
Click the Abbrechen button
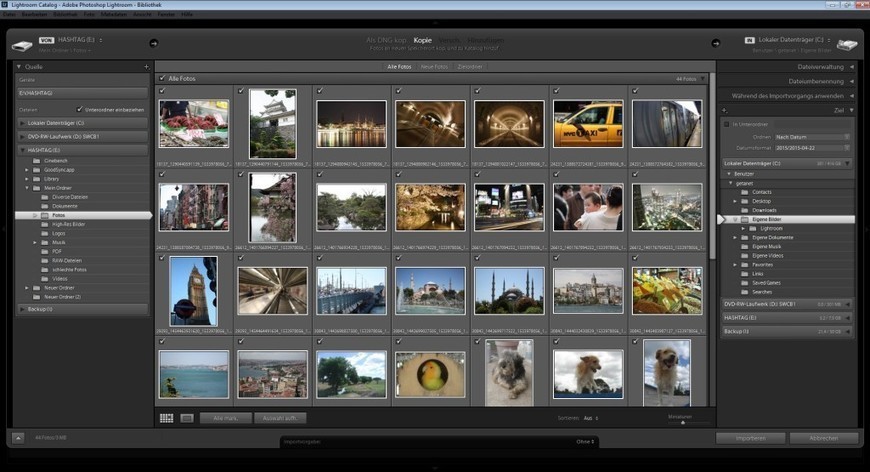click(x=823, y=438)
